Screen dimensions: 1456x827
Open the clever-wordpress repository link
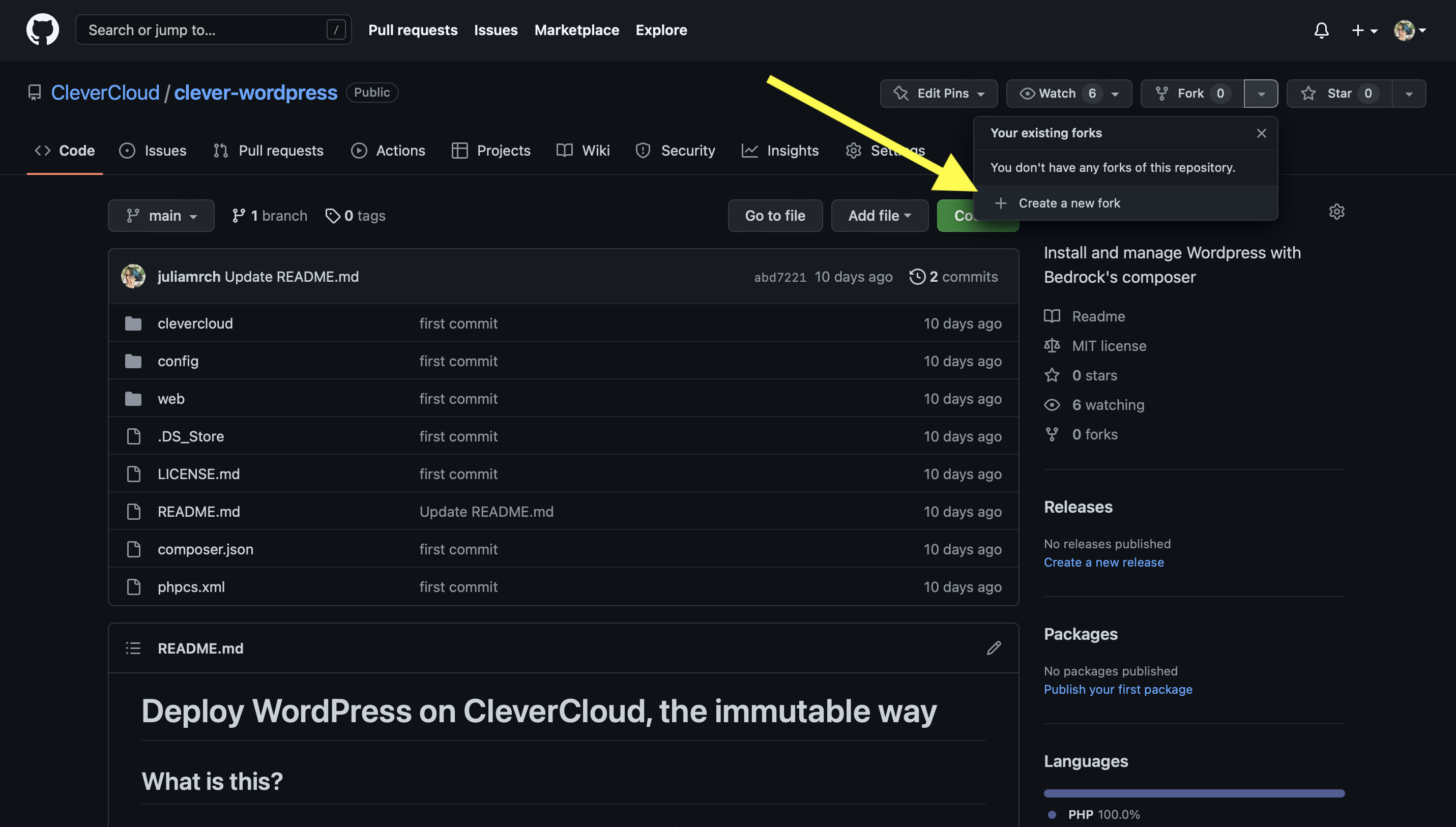pyautogui.click(x=255, y=93)
